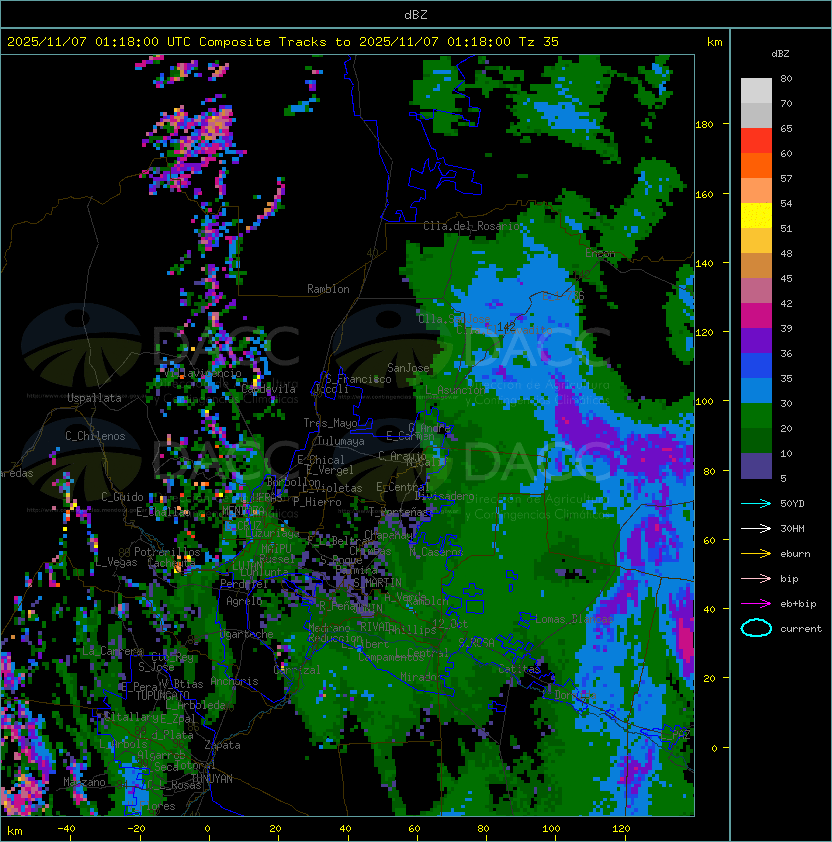The height and width of the screenshot is (842, 832).
Task: Click the 'dBZ' title at top center
Action: click(x=416, y=15)
